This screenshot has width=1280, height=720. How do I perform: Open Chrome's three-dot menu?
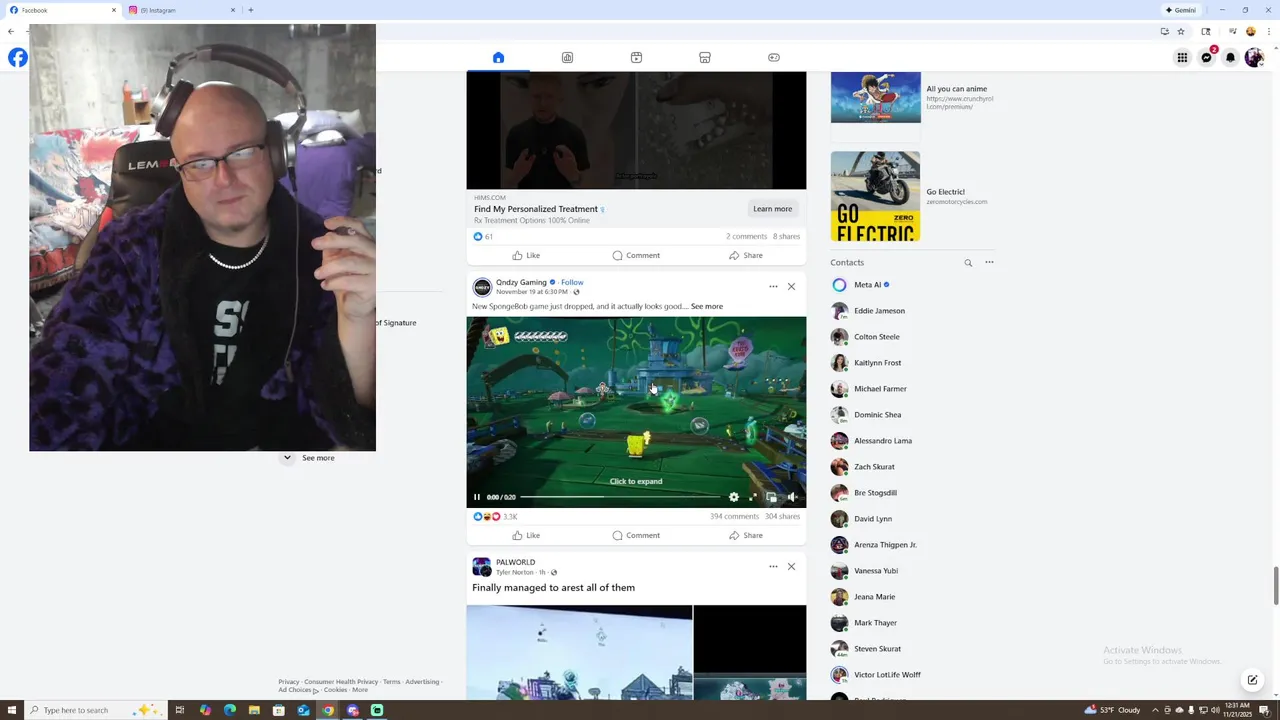(x=1268, y=31)
